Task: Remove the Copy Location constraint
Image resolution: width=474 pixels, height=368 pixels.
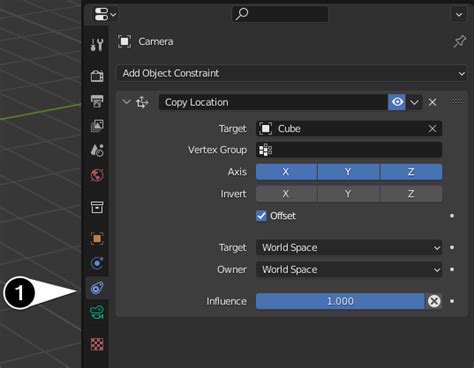Action: click(433, 102)
